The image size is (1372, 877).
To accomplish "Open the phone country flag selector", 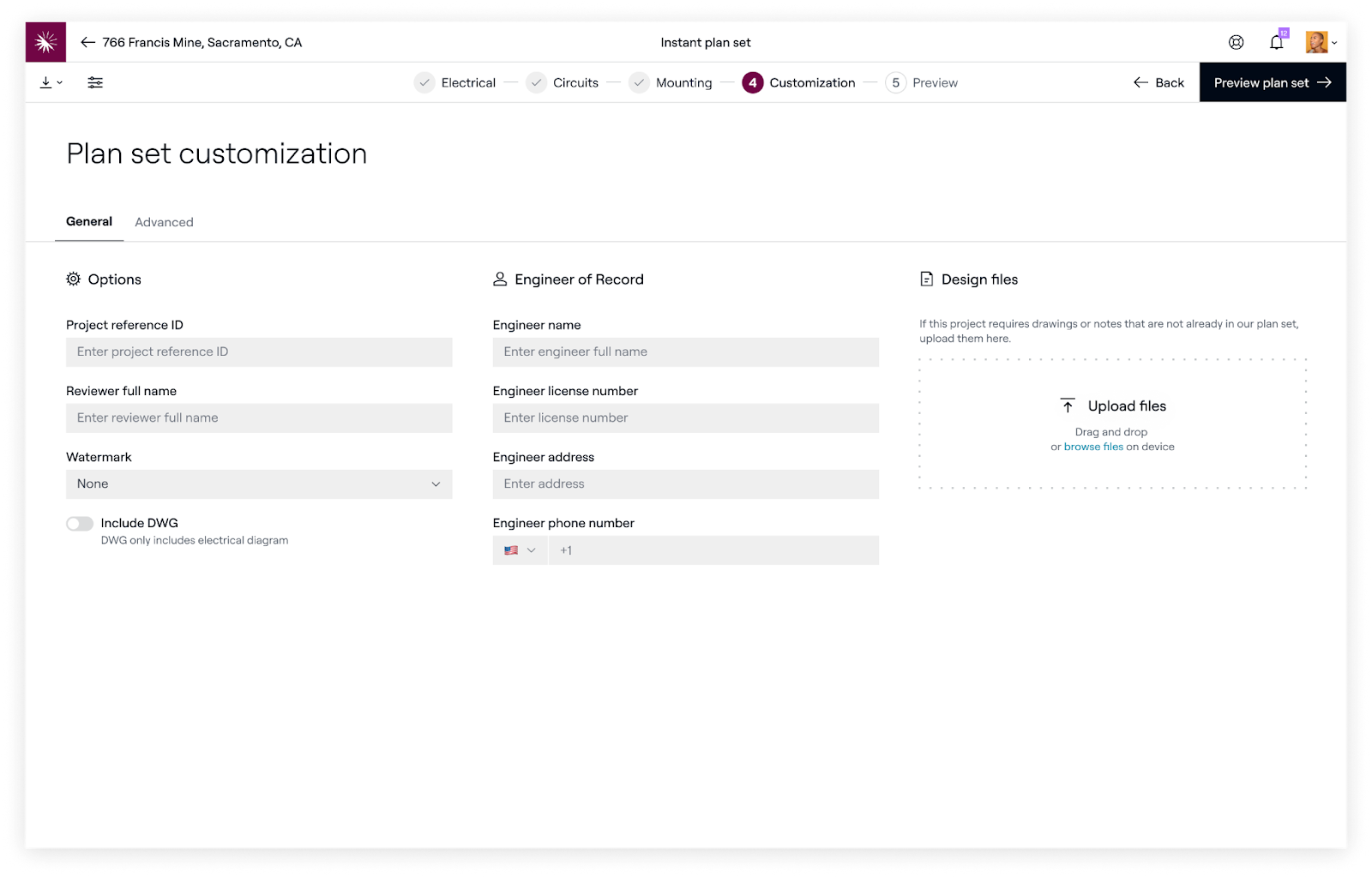I will [520, 550].
